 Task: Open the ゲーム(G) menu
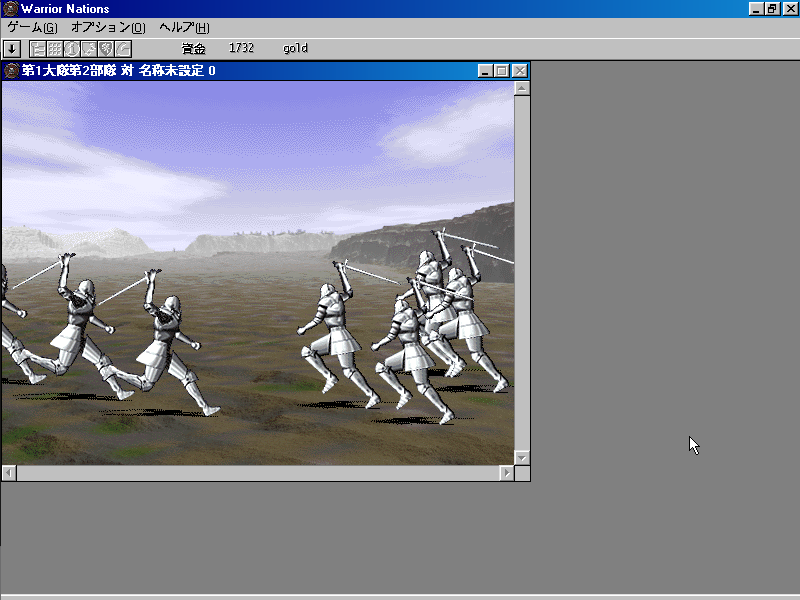(32, 27)
